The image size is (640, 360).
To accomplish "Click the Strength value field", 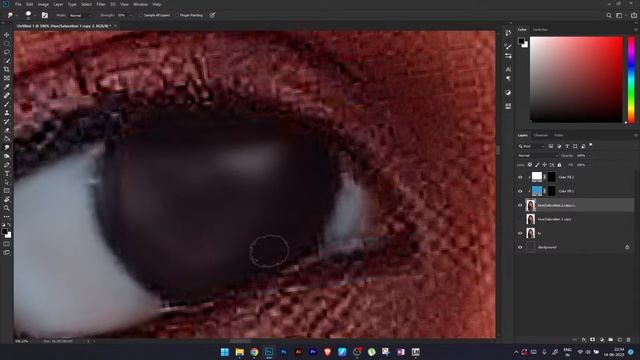I will coord(122,15).
